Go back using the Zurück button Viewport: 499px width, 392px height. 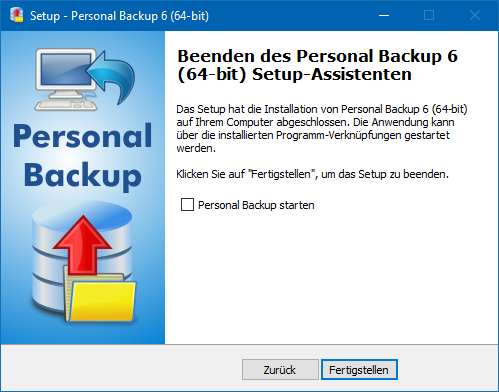280,369
